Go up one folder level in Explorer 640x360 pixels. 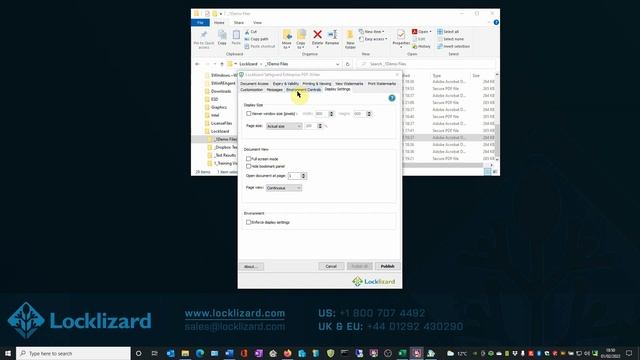[222, 64]
